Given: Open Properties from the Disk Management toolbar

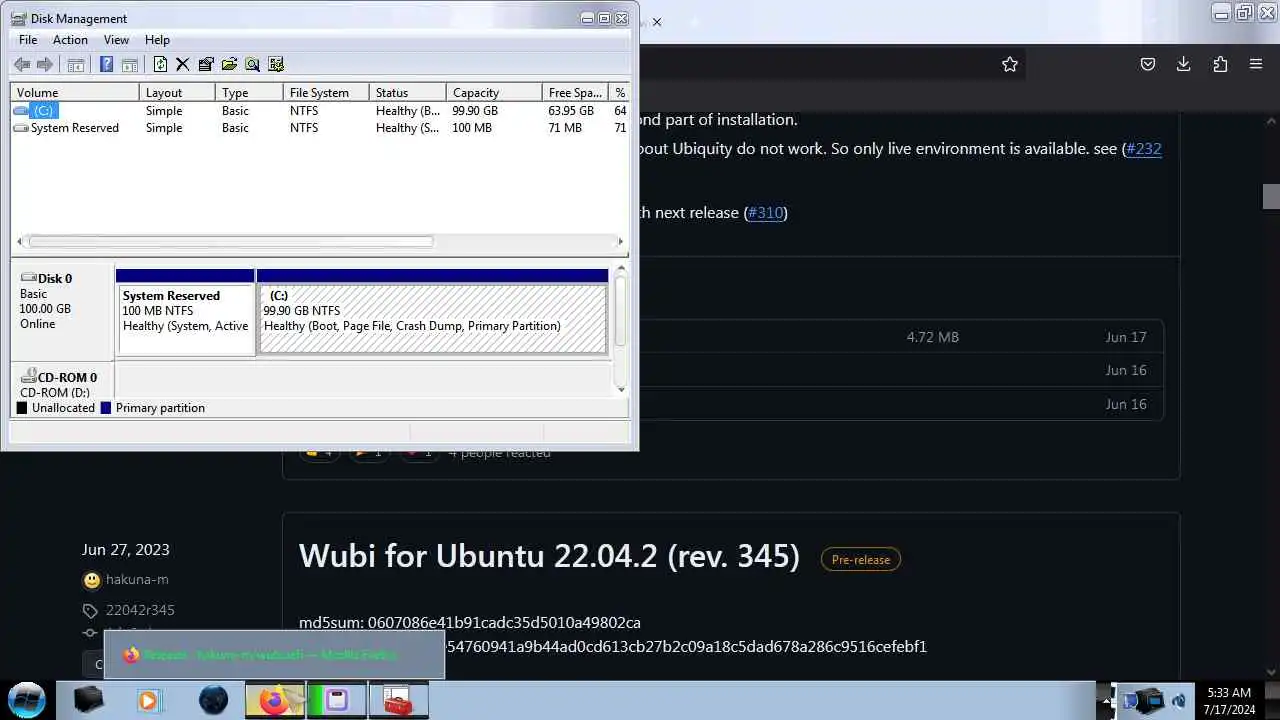Looking at the screenshot, I should click(x=206, y=64).
